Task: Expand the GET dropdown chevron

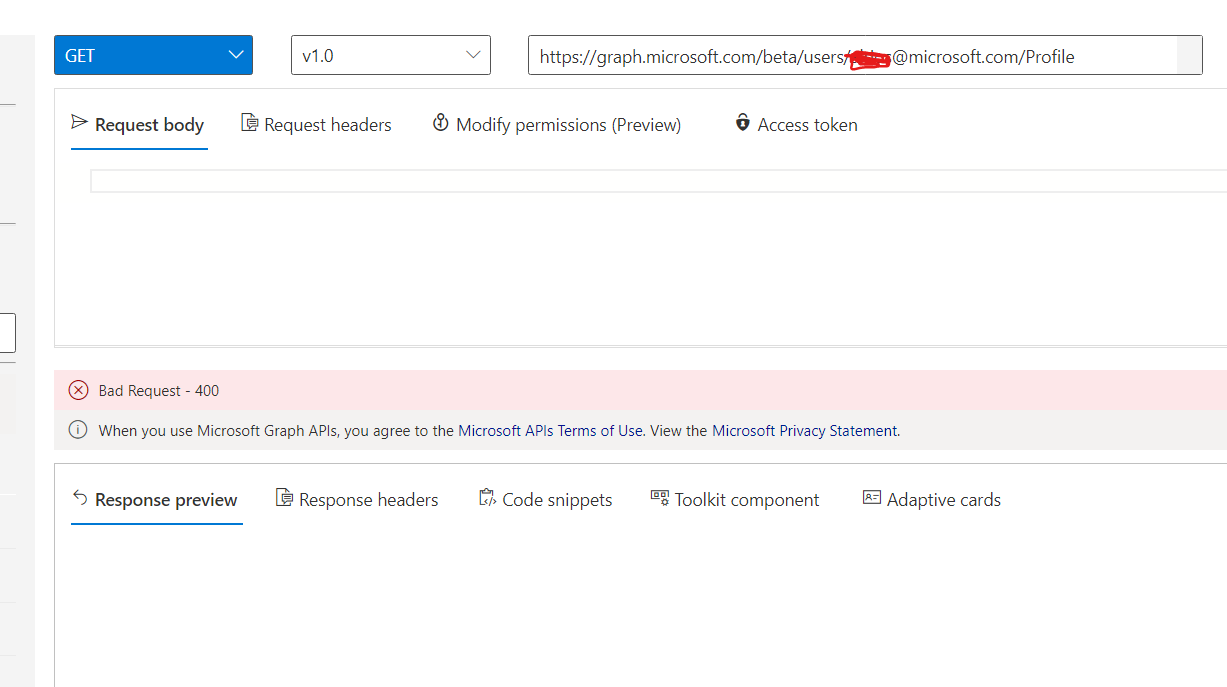Action: [x=236, y=55]
